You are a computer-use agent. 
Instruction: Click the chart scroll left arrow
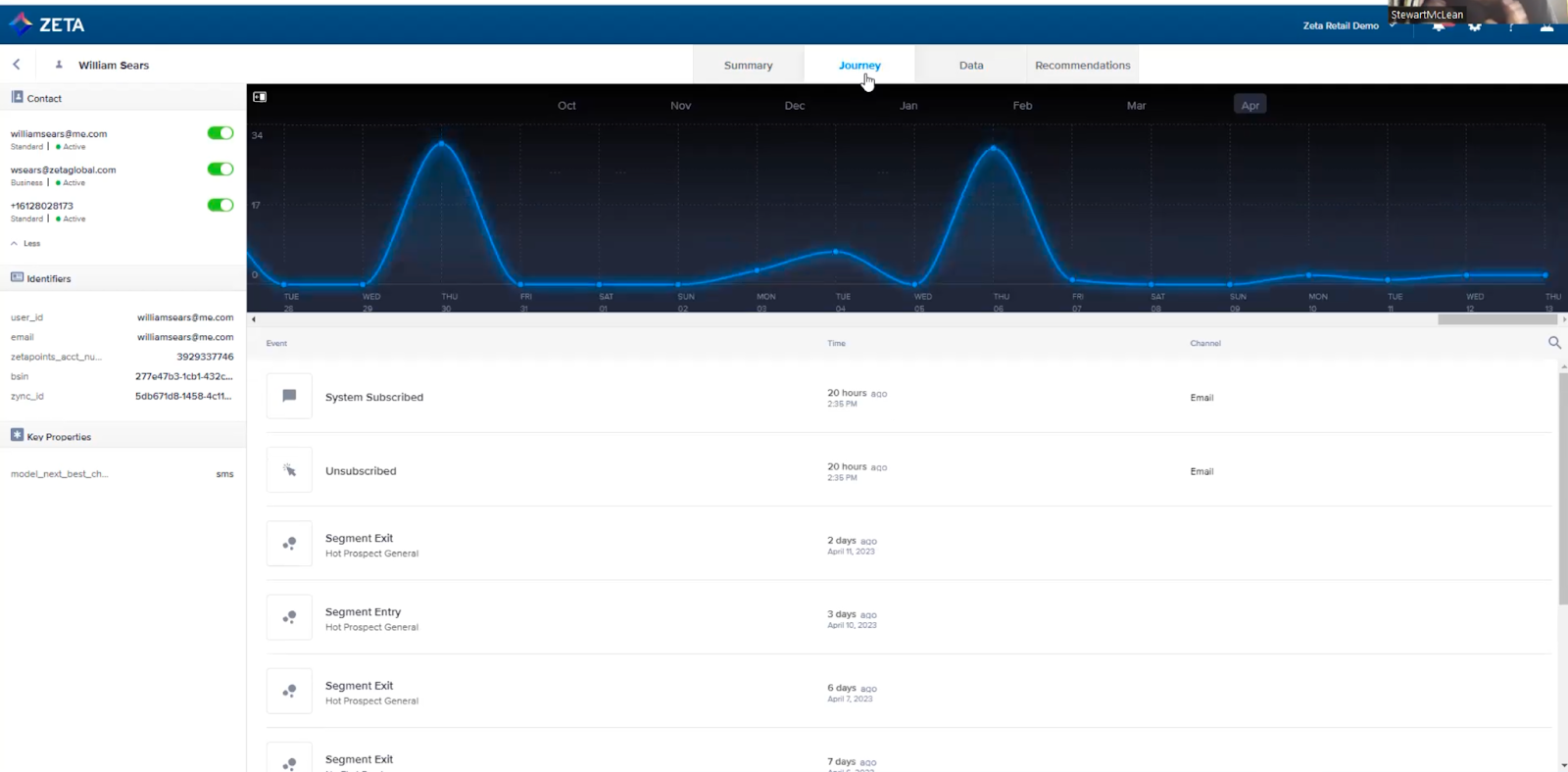click(254, 319)
